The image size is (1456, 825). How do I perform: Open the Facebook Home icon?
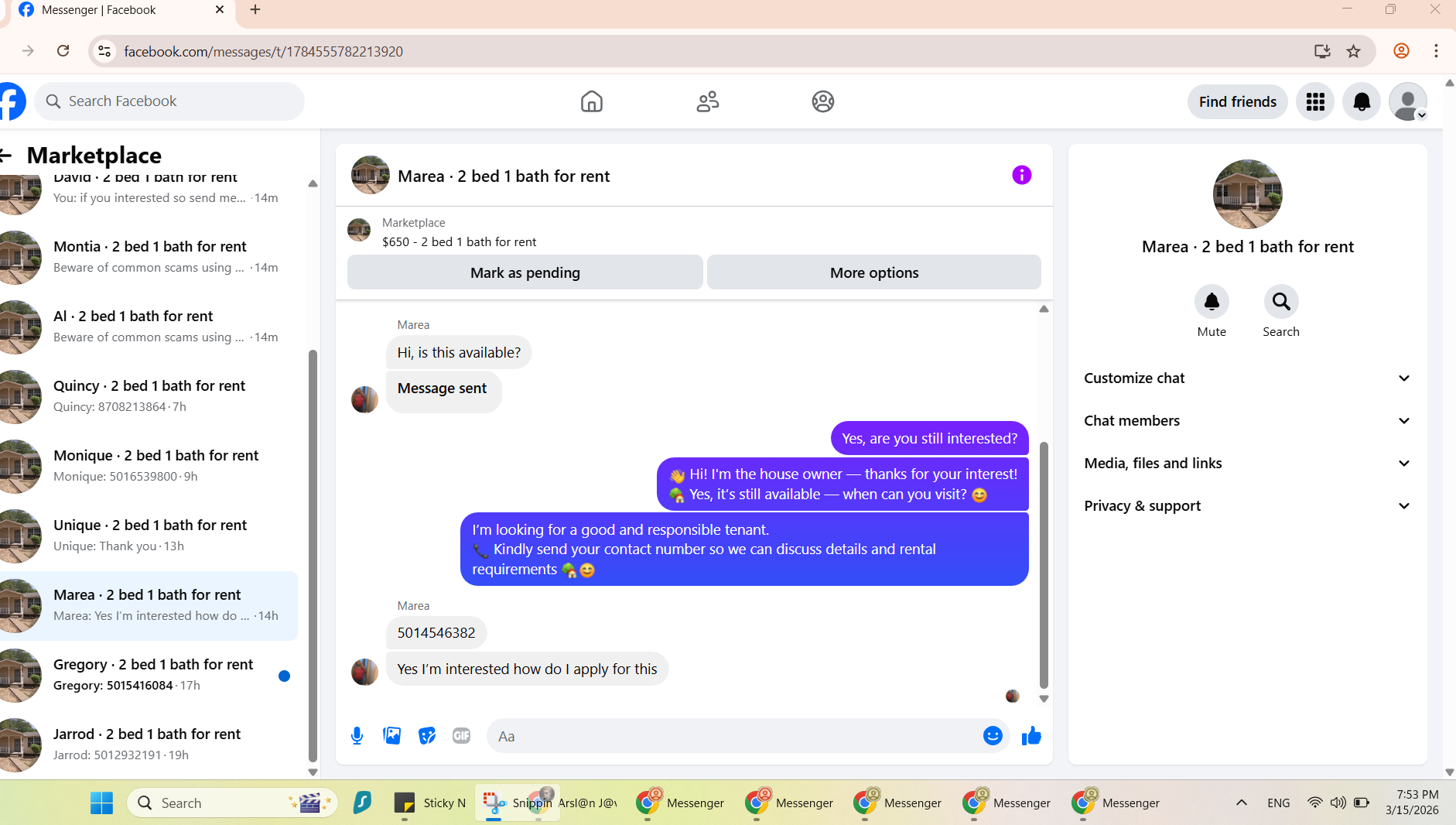[x=591, y=101]
